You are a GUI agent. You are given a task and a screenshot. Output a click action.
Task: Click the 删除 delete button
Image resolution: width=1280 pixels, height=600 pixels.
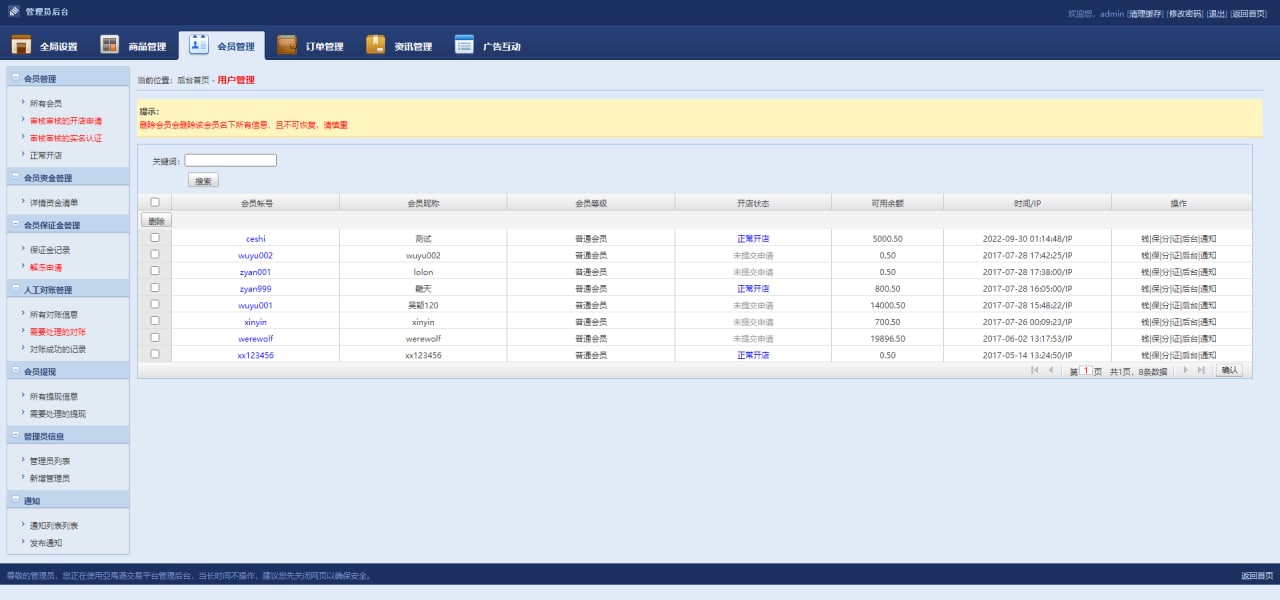point(157,220)
